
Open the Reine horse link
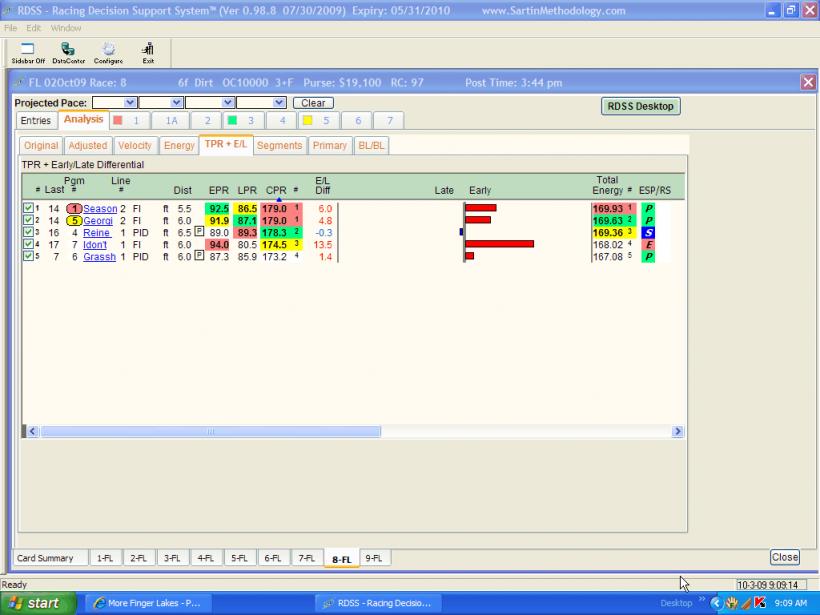[x=96, y=233]
